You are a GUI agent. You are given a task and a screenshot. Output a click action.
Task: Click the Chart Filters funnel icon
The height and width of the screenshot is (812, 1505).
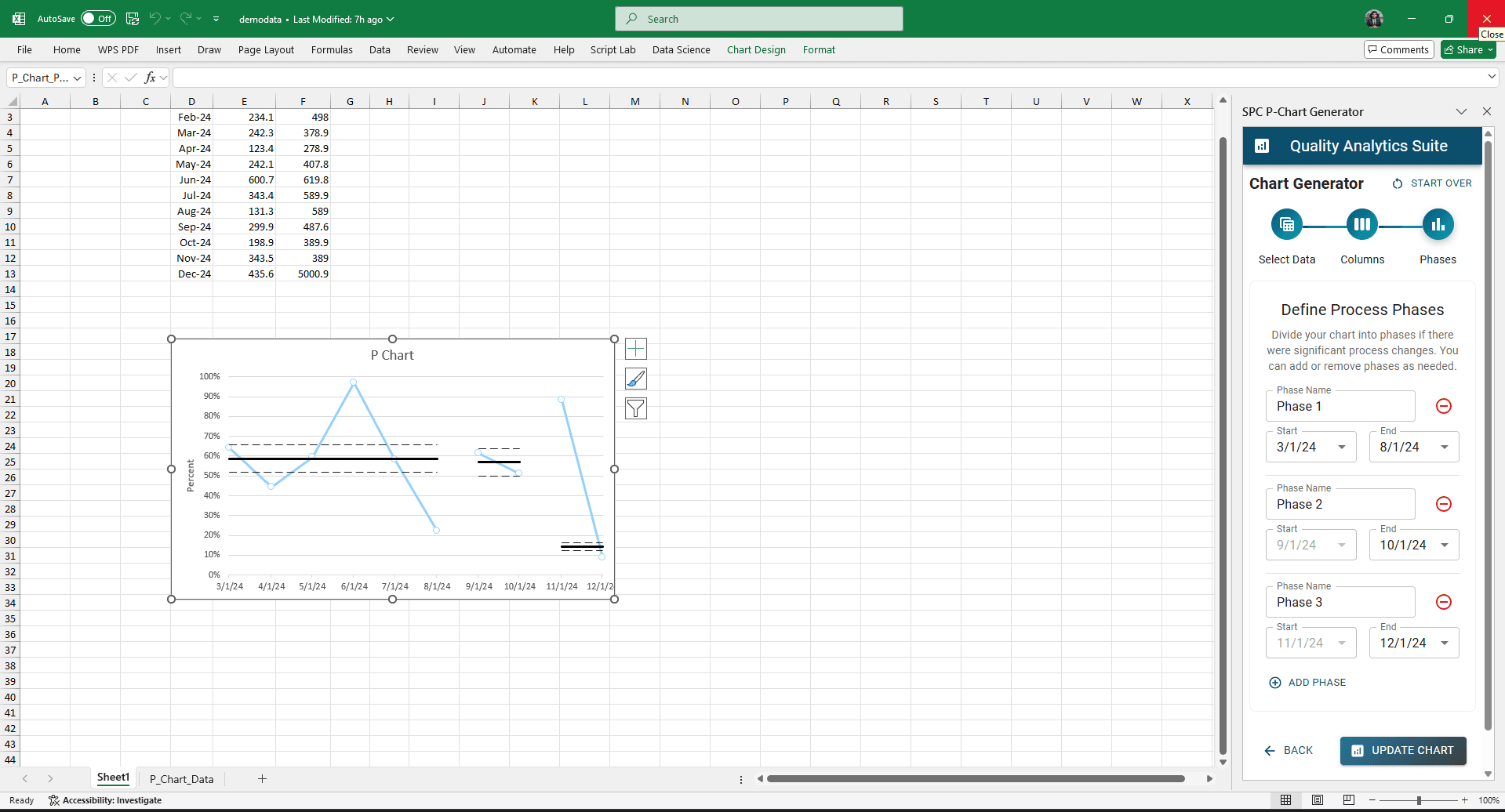coord(636,408)
